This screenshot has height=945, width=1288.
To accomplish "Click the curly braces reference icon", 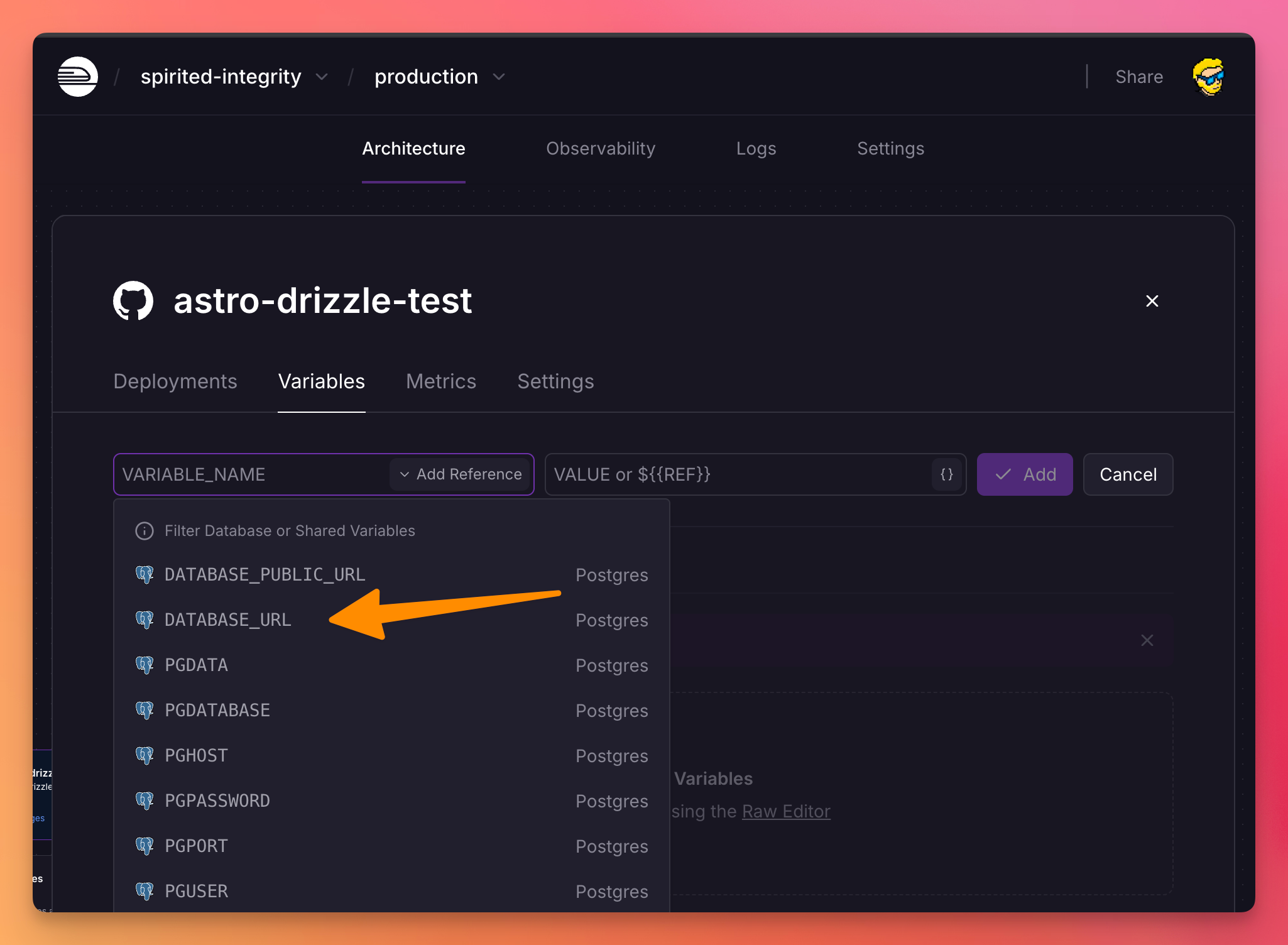I will [947, 474].
